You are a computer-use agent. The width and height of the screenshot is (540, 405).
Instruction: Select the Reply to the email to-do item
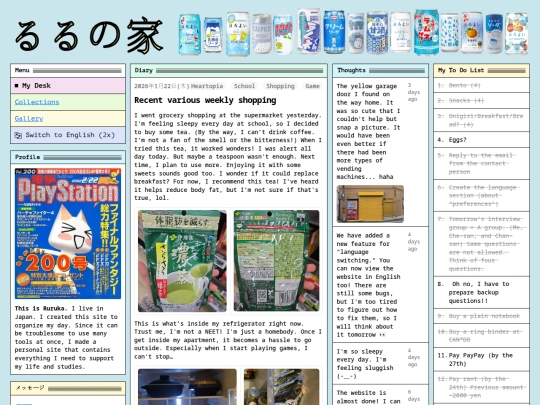(481, 164)
